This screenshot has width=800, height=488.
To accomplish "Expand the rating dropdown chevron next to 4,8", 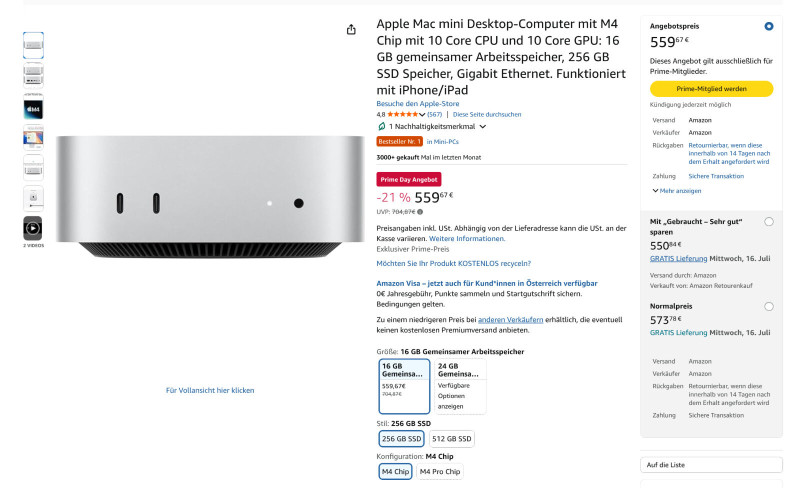I will pyautogui.click(x=422, y=115).
